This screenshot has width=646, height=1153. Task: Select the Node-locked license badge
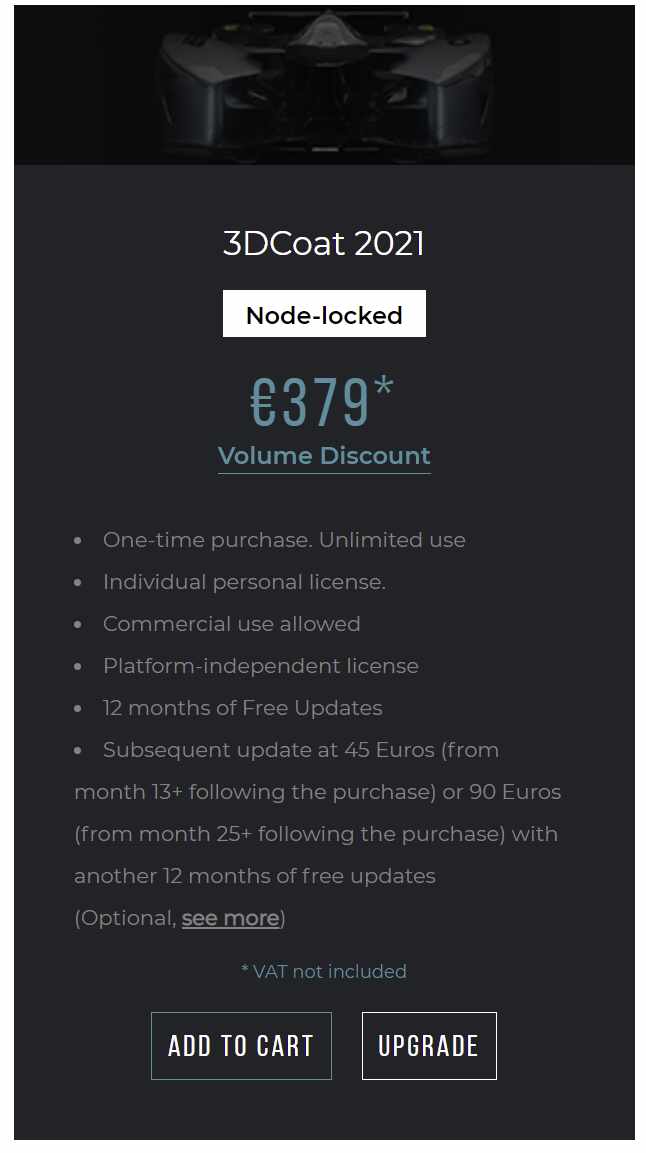click(324, 315)
